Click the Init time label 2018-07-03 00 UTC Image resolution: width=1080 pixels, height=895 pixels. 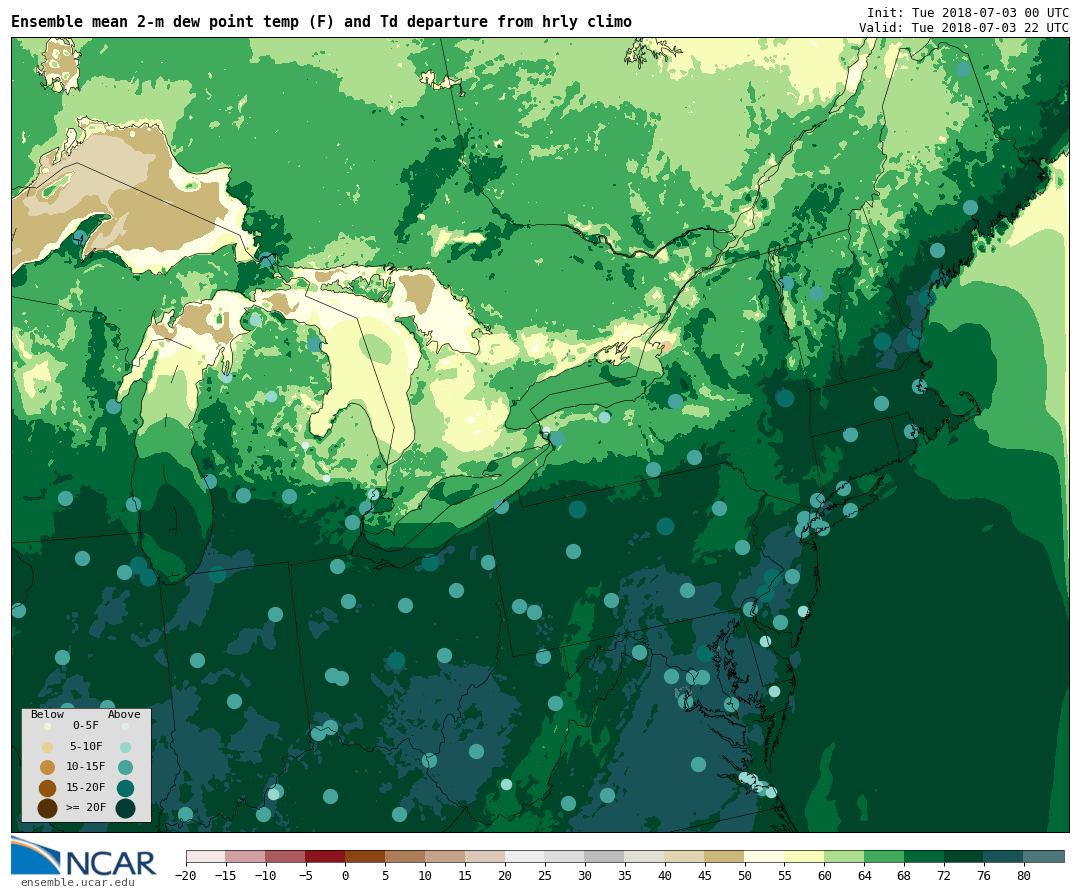pos(968,12)
